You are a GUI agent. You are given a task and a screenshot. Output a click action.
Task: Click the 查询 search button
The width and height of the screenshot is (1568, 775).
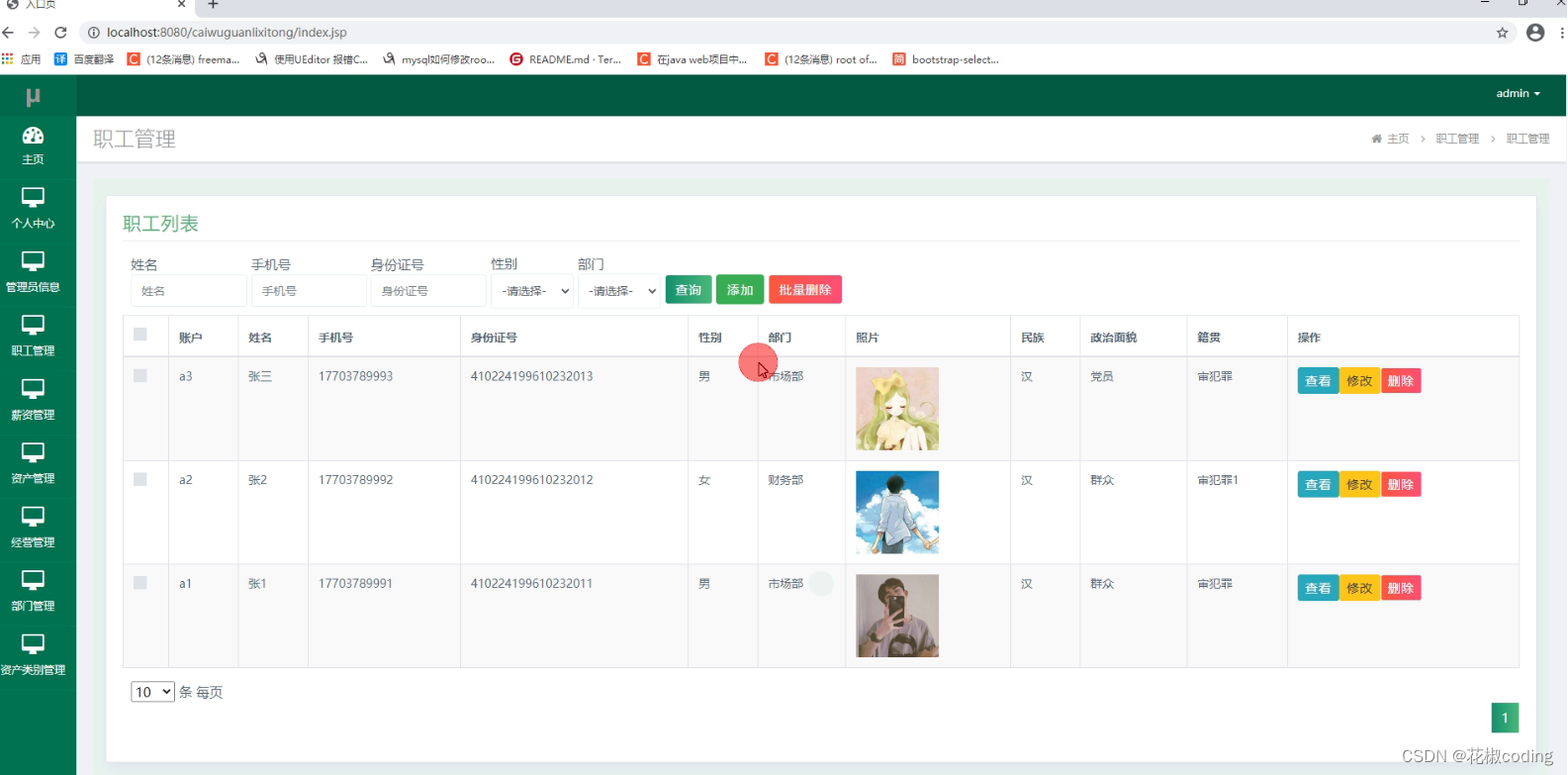[x=689, y=290]
